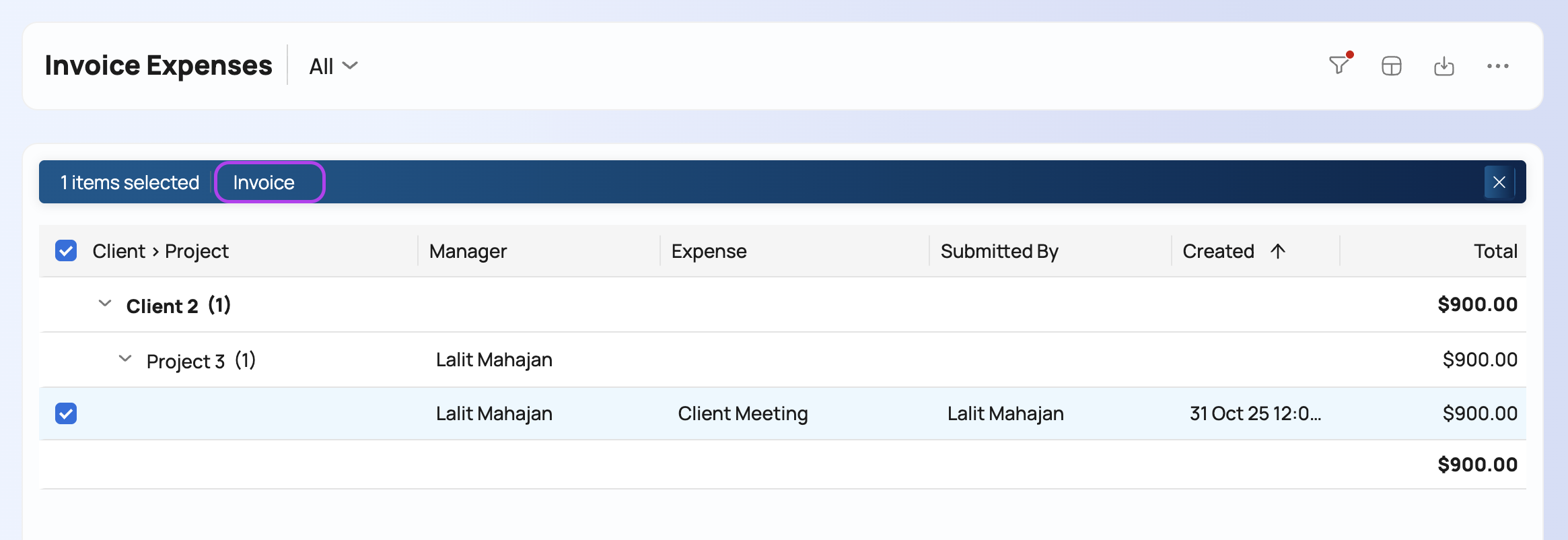This screenshot has height=540, width=1568.
Task: Open the filter icon with red dot
Action: point(1339,65)
